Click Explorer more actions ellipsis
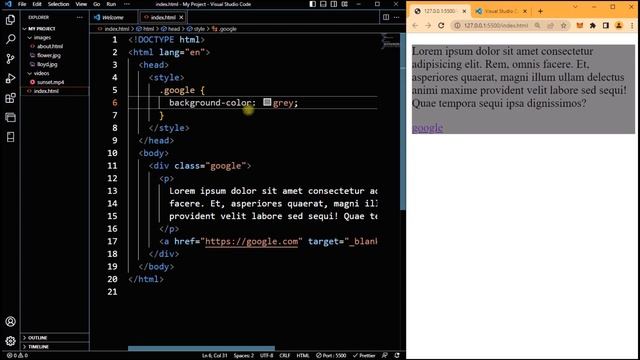Viewport: 640px width, 360px height. 80,18
